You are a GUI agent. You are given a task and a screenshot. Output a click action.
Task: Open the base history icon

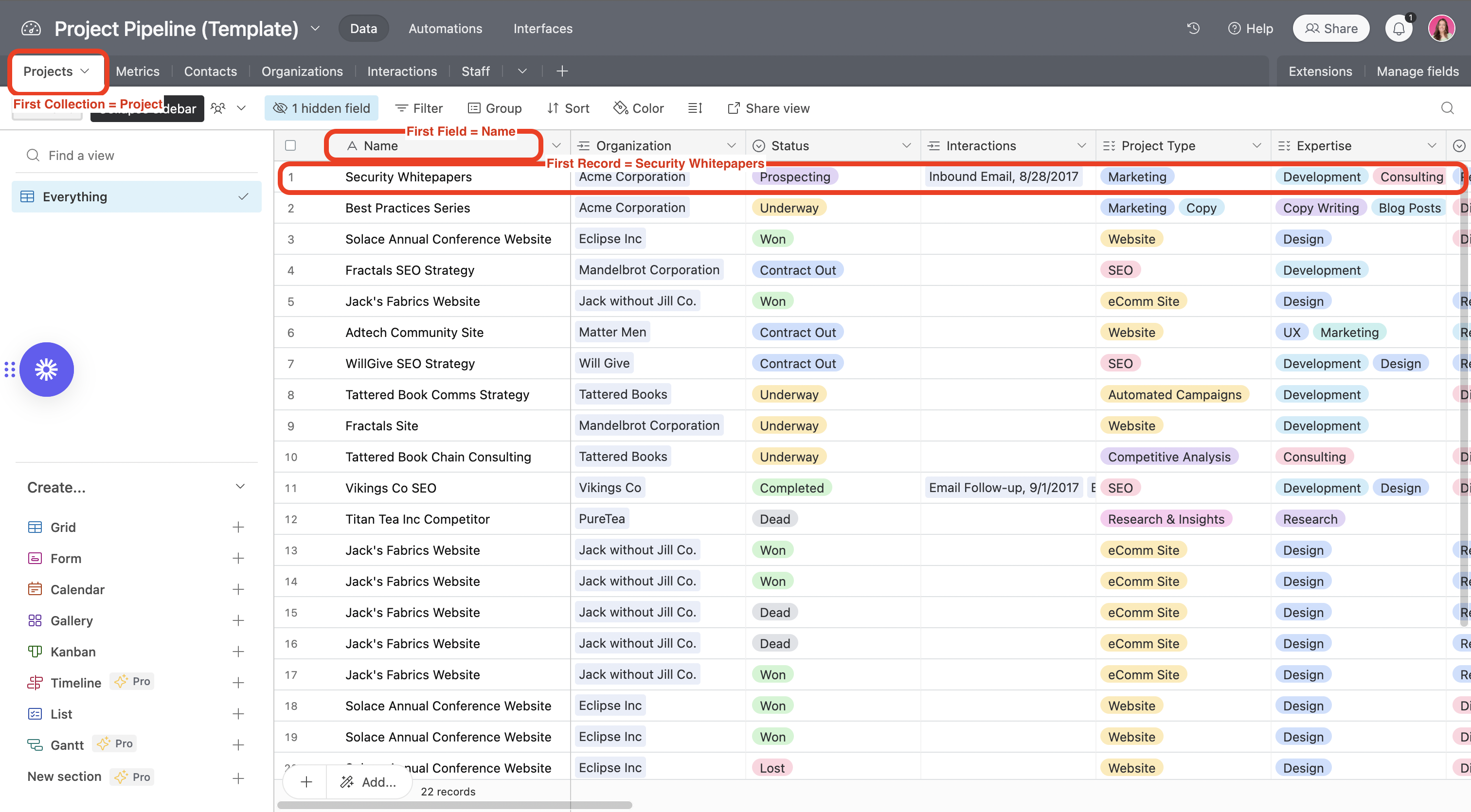[x=1193, y=29]
